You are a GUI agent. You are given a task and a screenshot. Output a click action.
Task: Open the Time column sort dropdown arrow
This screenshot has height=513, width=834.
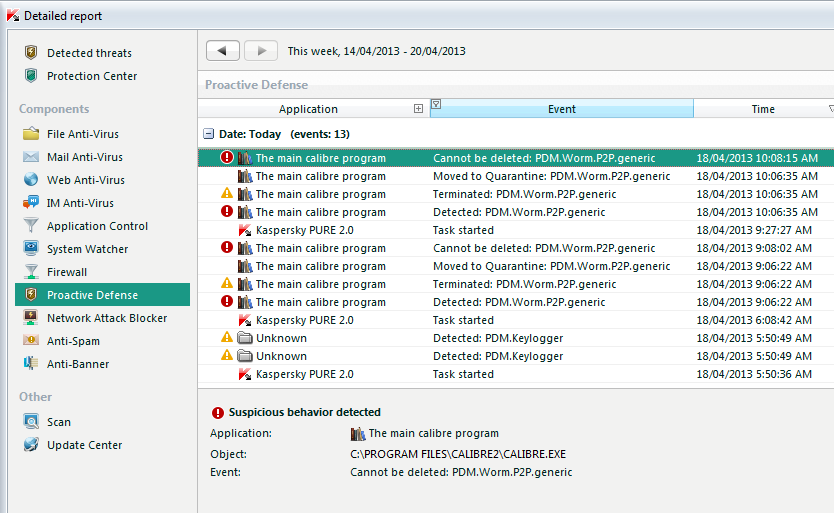pyautogui.click(x=831, y=109)
